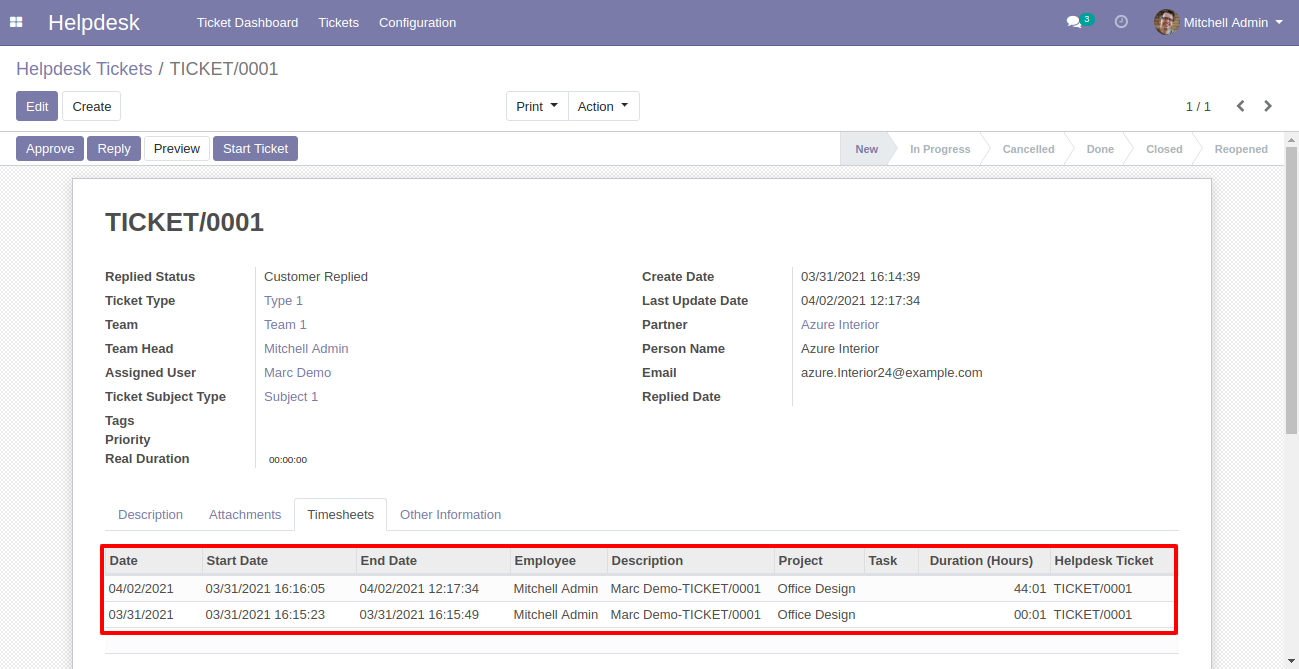The height and width of the screenshot is (669, 1299).
Task: Expand the Print dropdown
Action: point(537,106)
